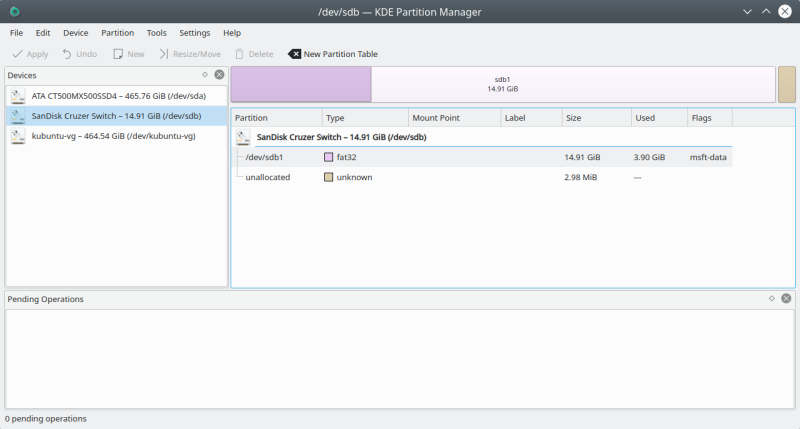Open the Tools menu
800x429 pixels.
pyautogui.click(x=156, y=33)
